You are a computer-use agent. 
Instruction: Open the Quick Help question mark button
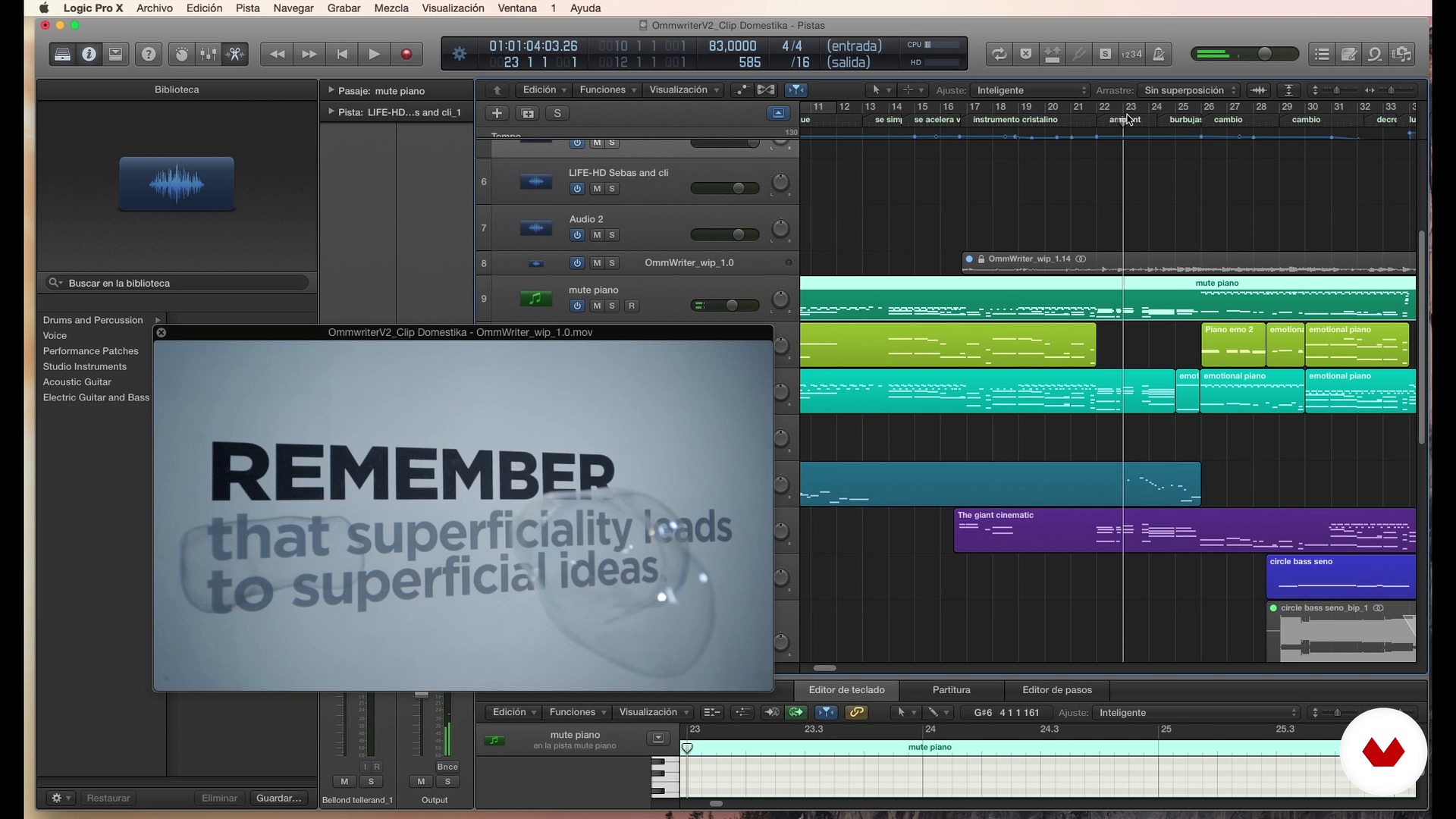click(x=149, y=54)
